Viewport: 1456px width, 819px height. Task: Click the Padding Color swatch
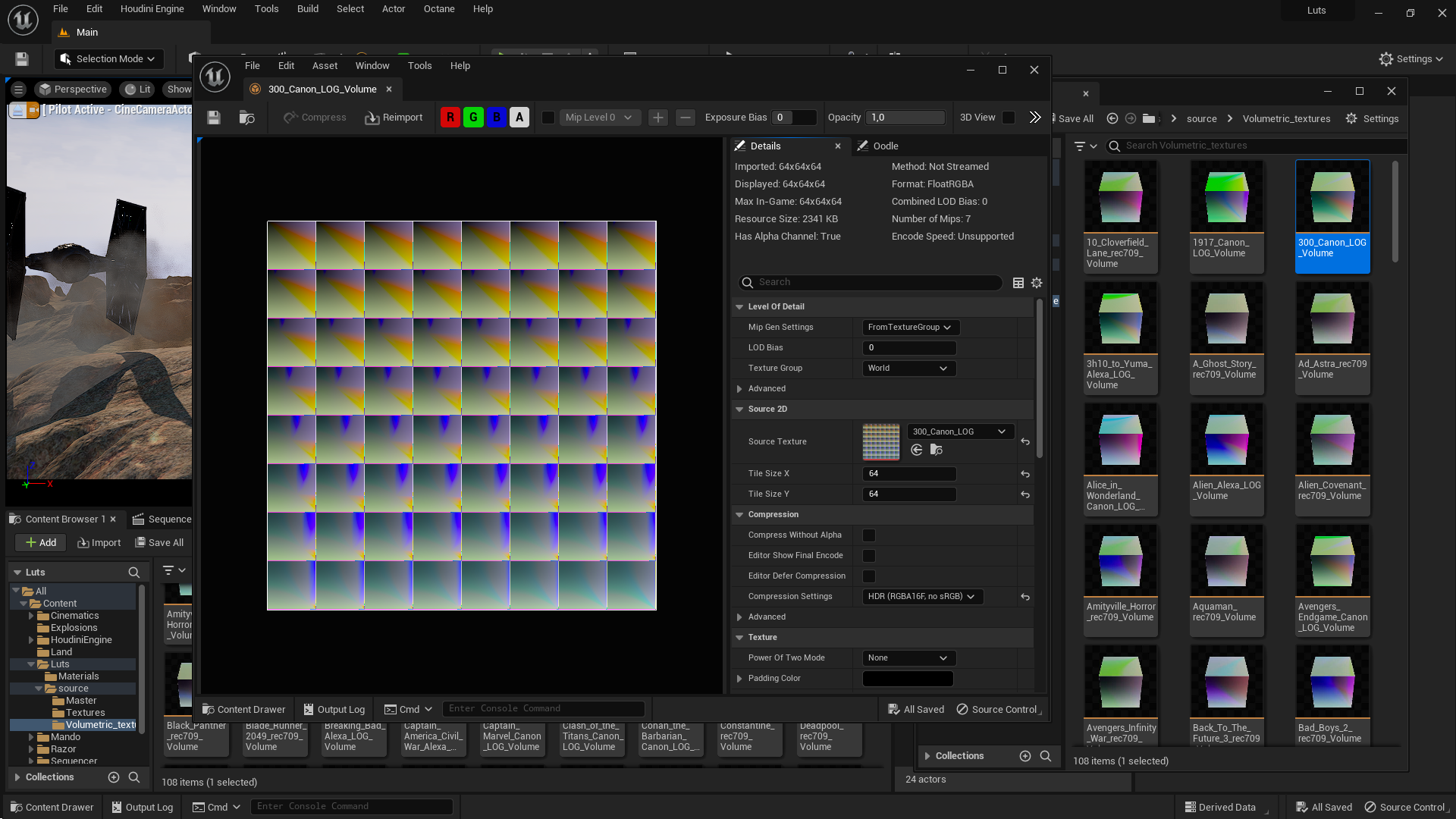pos(908,679)
